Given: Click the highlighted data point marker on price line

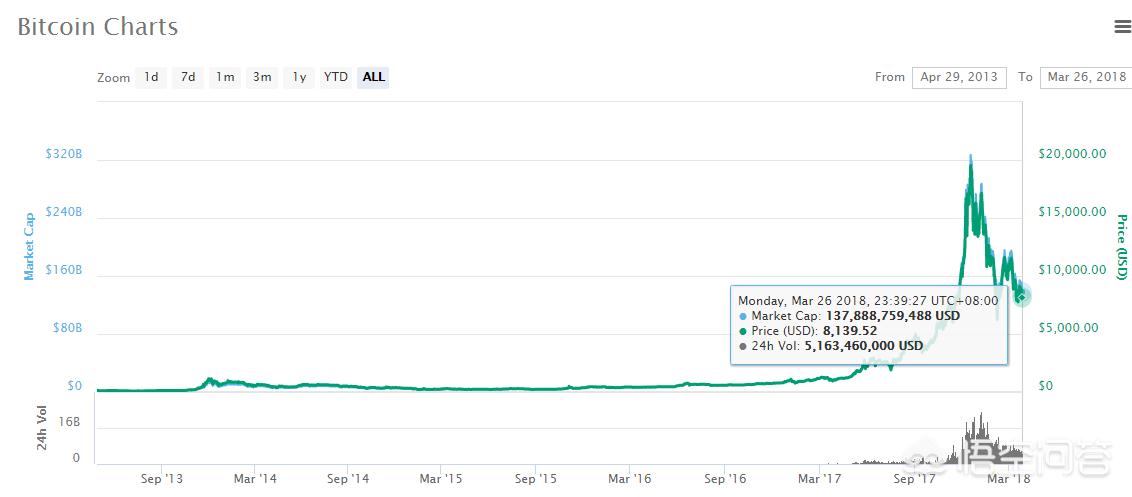Looking at the screenshot, I should pos(1022,295).
